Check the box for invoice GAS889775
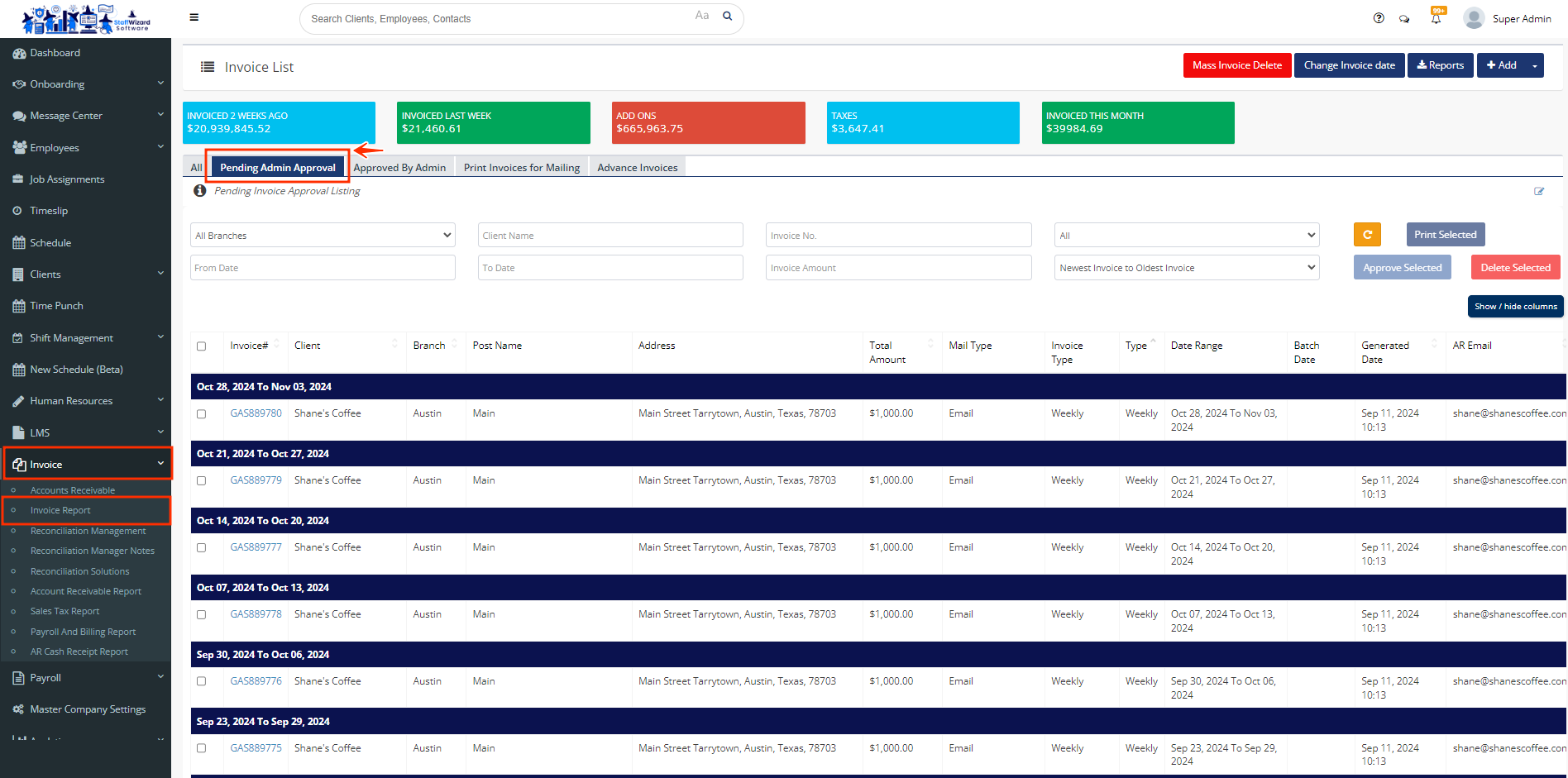 [x=202, y=749]
